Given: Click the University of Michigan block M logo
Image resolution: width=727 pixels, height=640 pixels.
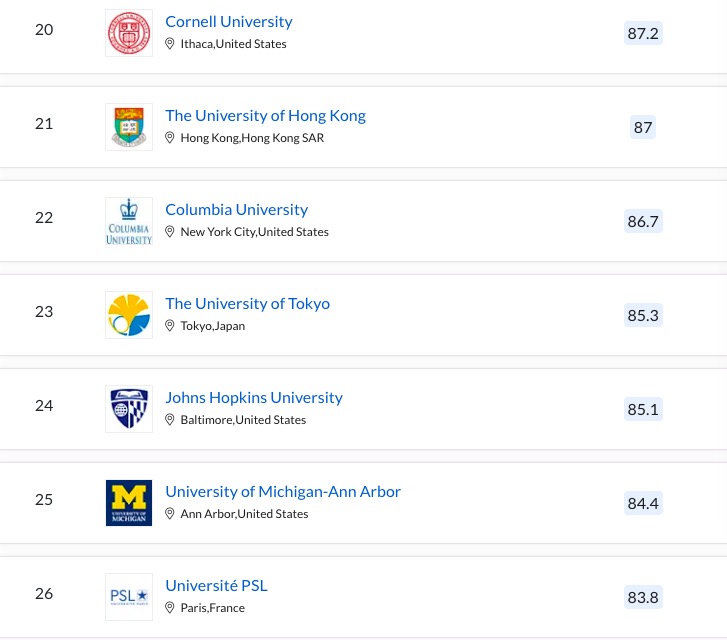Looking at the screenshot, I should 129,503.
